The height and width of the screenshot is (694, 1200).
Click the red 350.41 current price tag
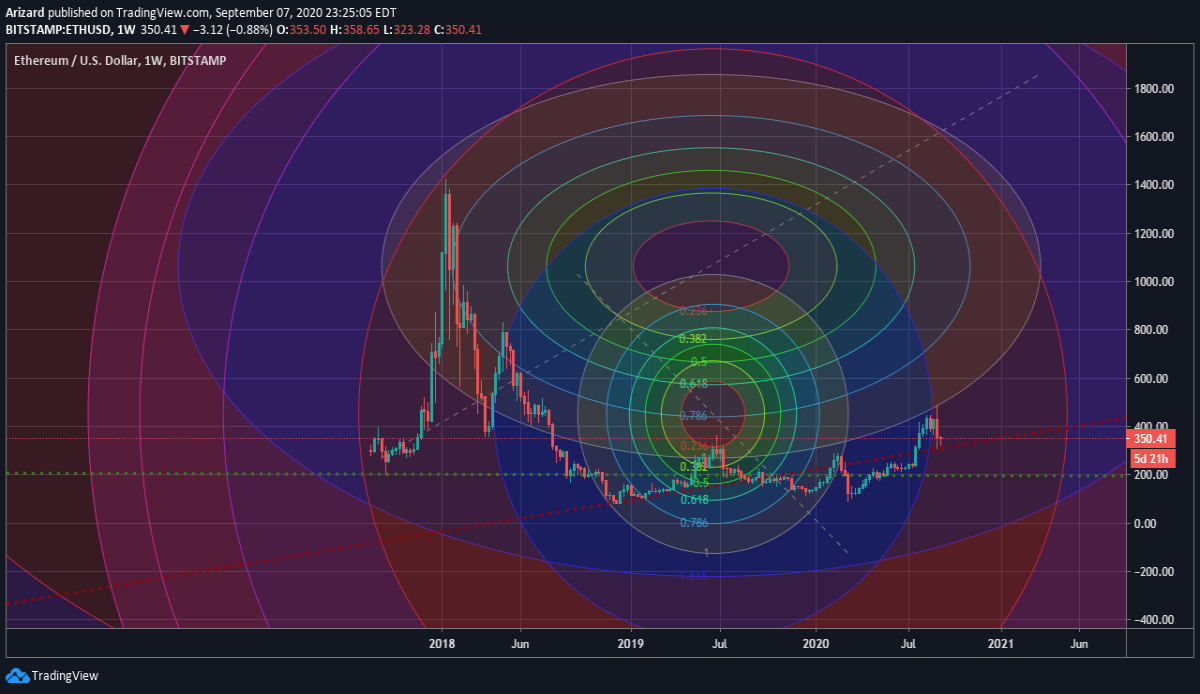point(1152,438)
